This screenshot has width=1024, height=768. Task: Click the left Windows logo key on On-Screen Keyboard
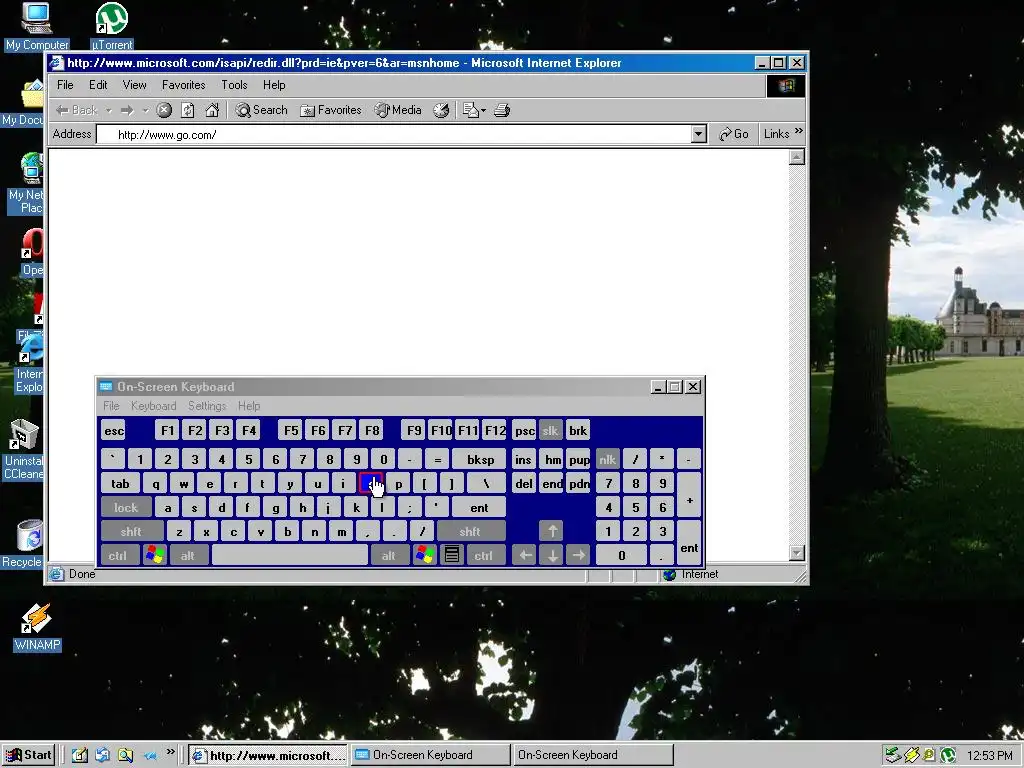[155, 555]
